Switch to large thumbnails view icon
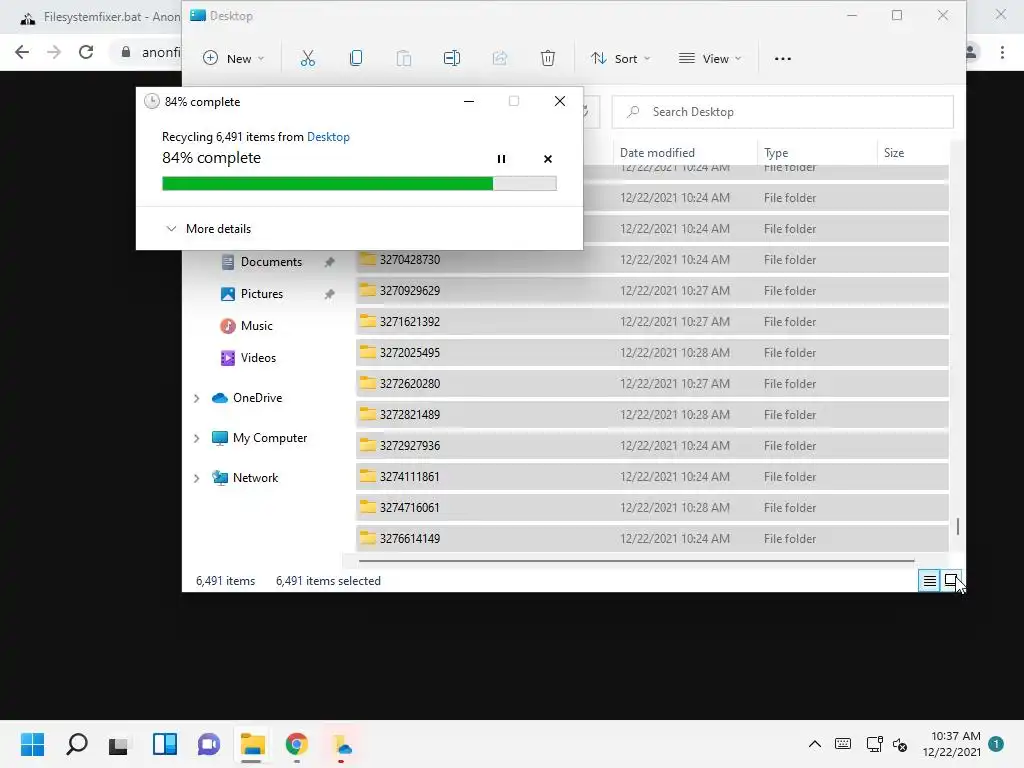Screen dimensions: 1024x768 (x=951, y=581)
